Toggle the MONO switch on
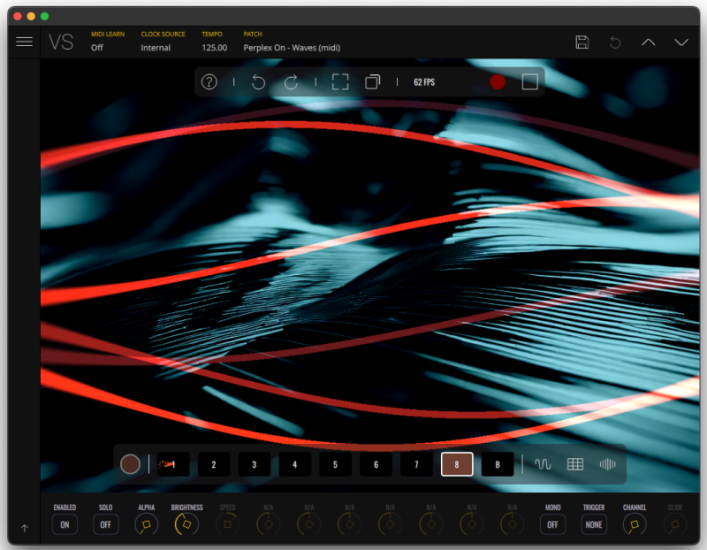The image size is (707, 550). coord(553,524)
